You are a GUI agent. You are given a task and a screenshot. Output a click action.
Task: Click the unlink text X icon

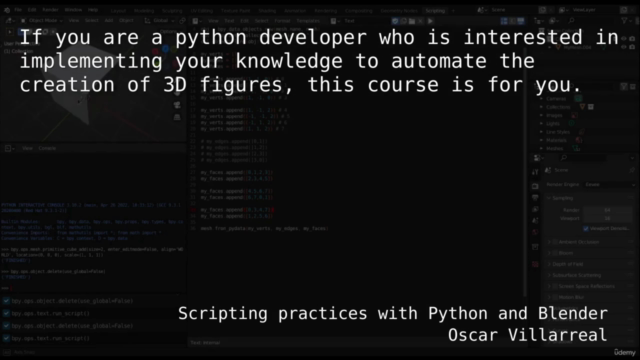pos(420,21)
